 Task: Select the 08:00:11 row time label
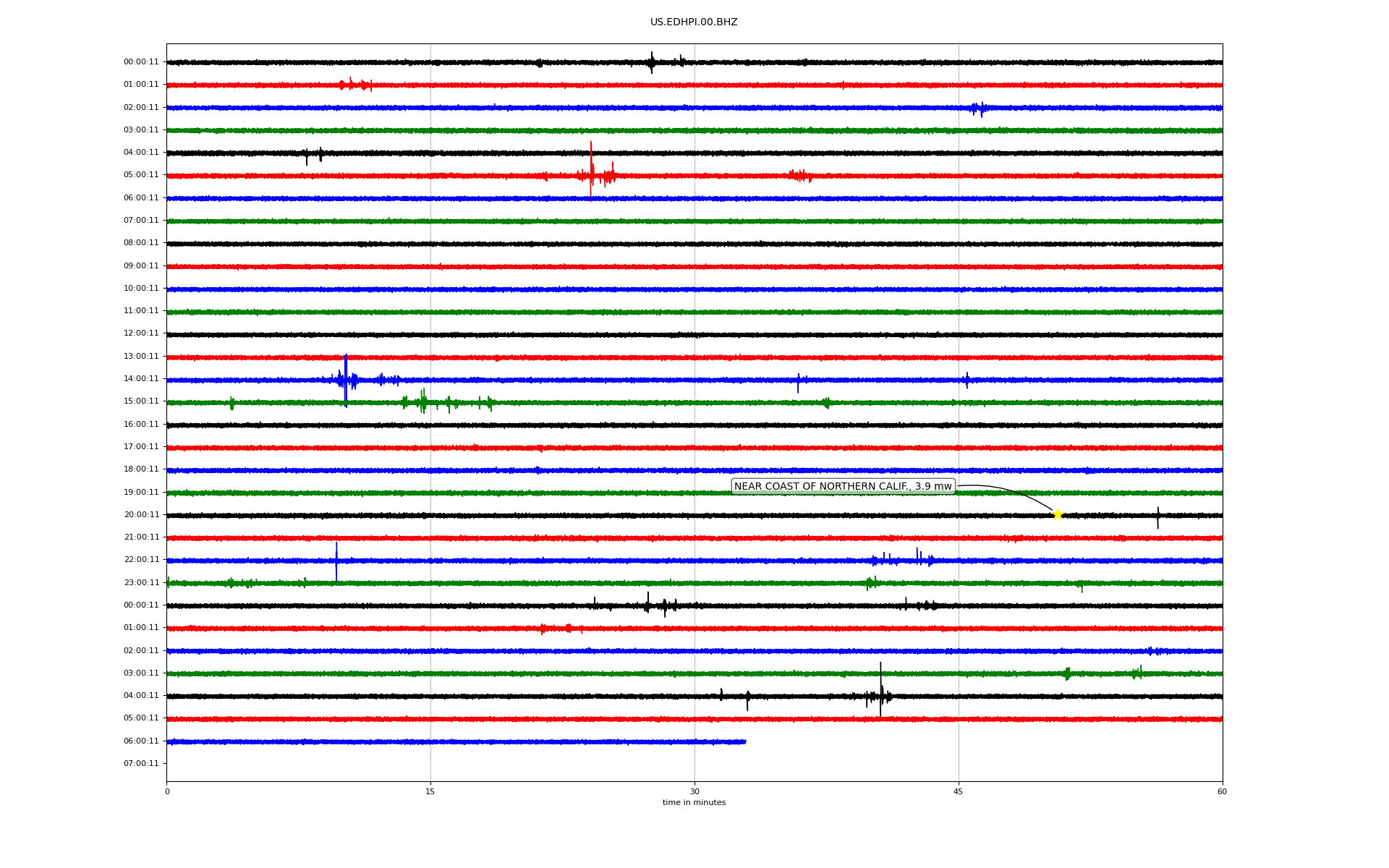click(x=141, y=243)
